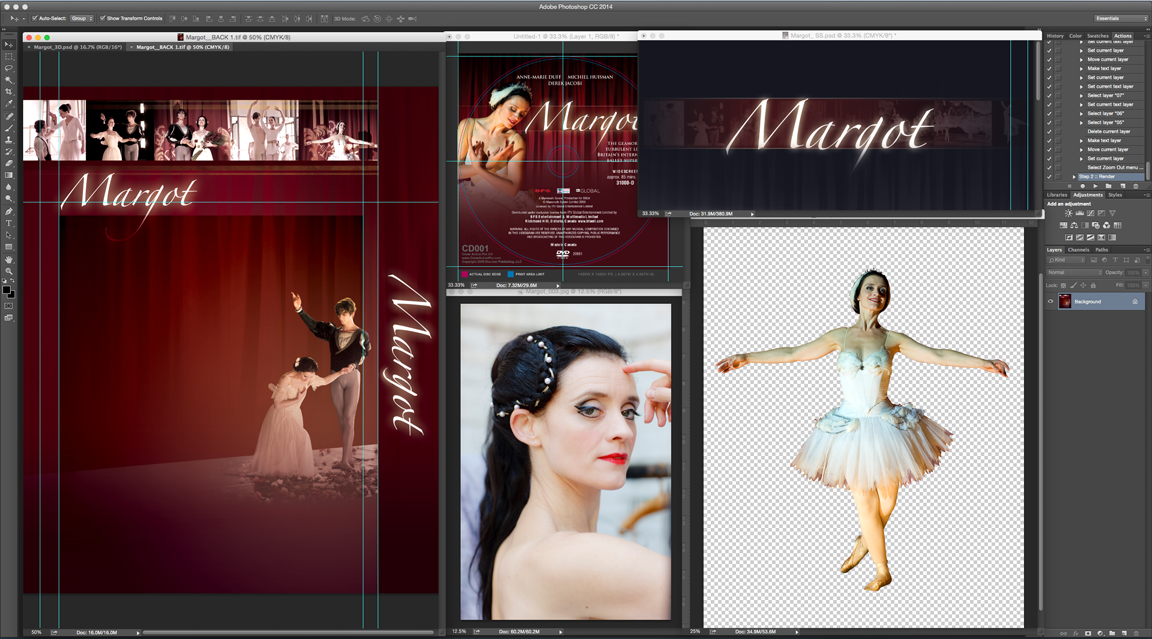Click Play selection in Actions panel

click(1095, 186)
